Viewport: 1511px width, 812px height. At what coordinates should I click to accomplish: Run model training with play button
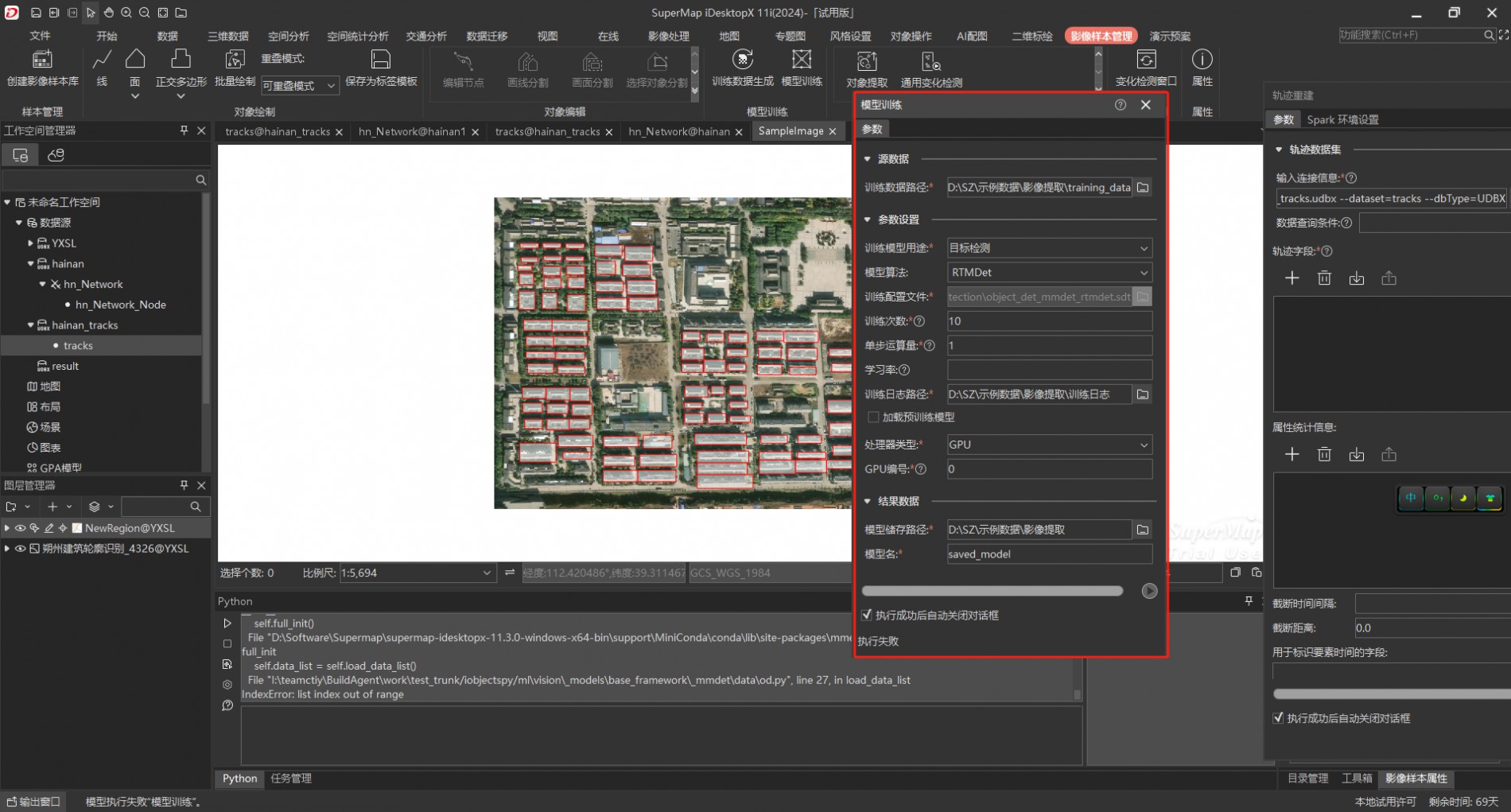(x=1149, y=591)
